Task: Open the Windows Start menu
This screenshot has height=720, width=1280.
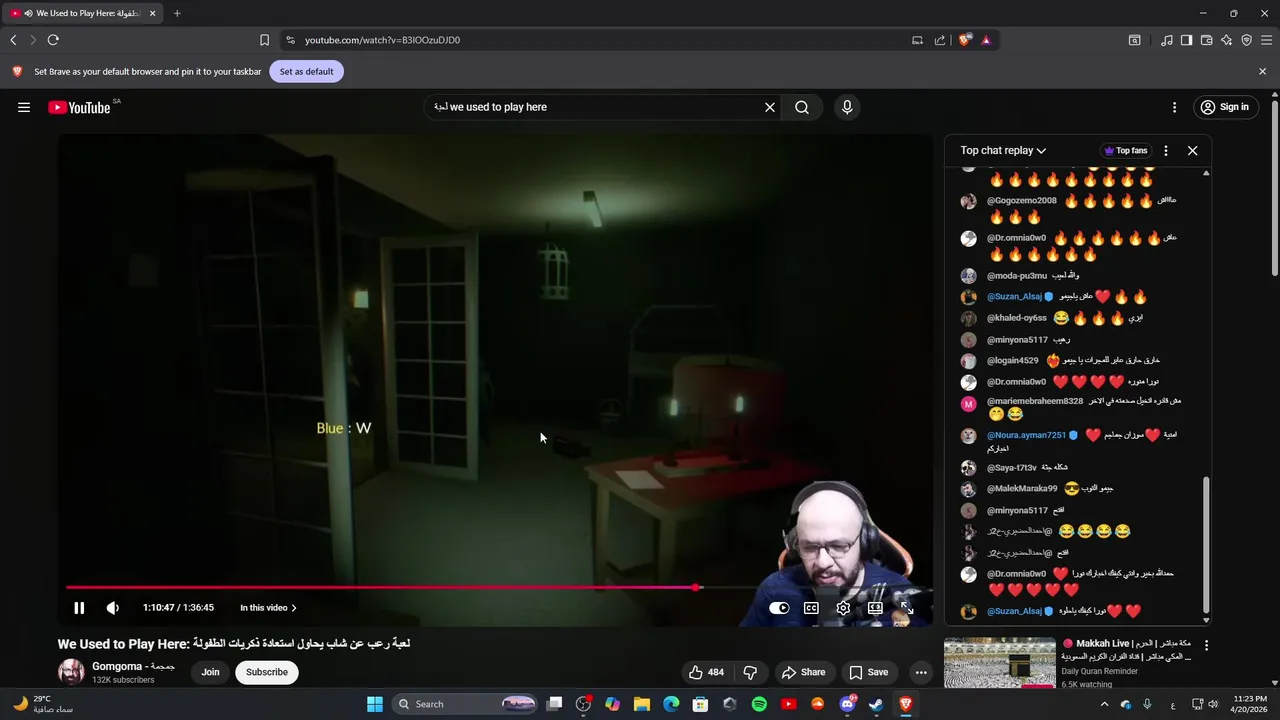Action: pos(375,704)
